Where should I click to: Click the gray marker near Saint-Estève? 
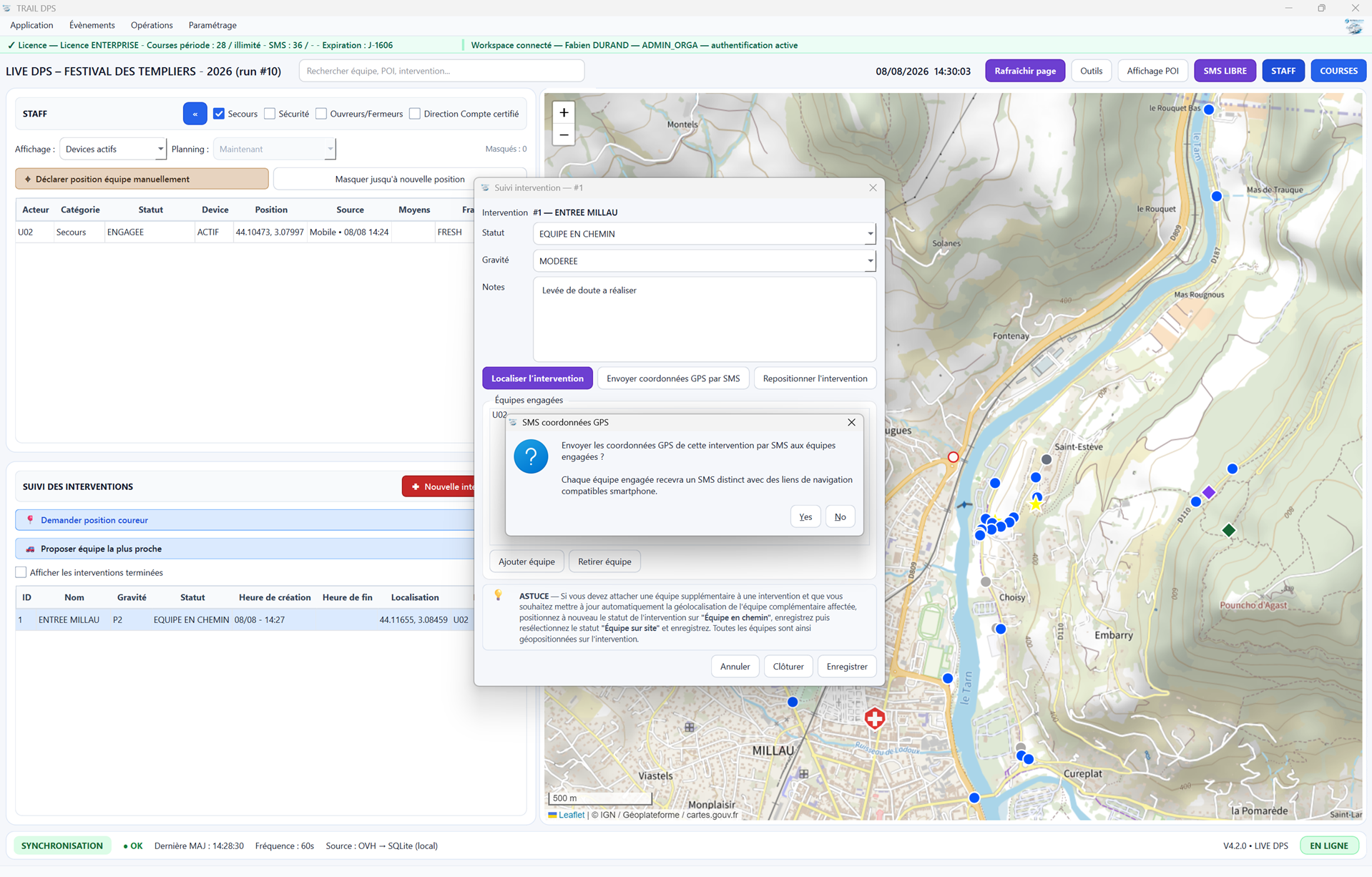1047,459
